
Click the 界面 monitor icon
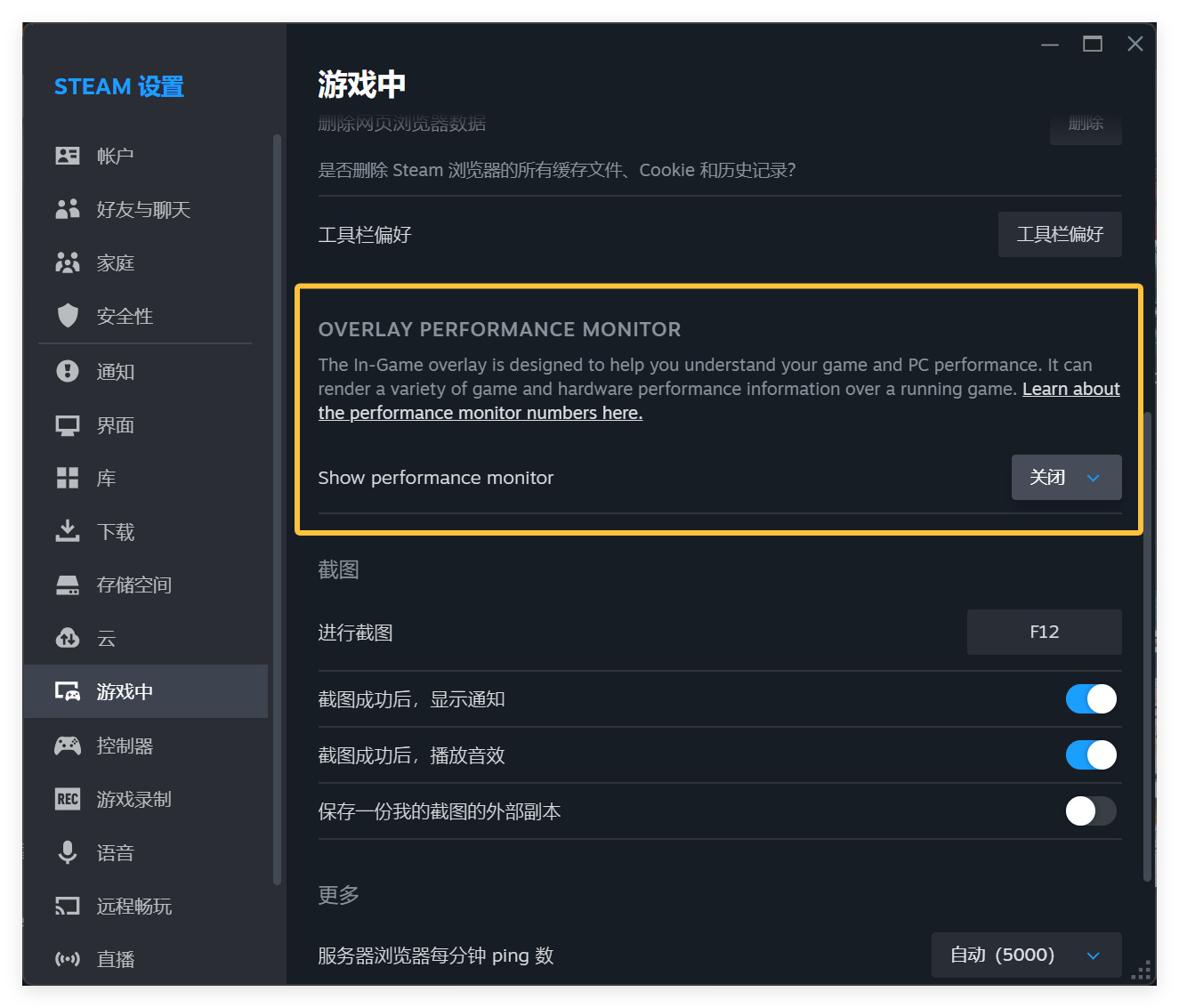68,425
